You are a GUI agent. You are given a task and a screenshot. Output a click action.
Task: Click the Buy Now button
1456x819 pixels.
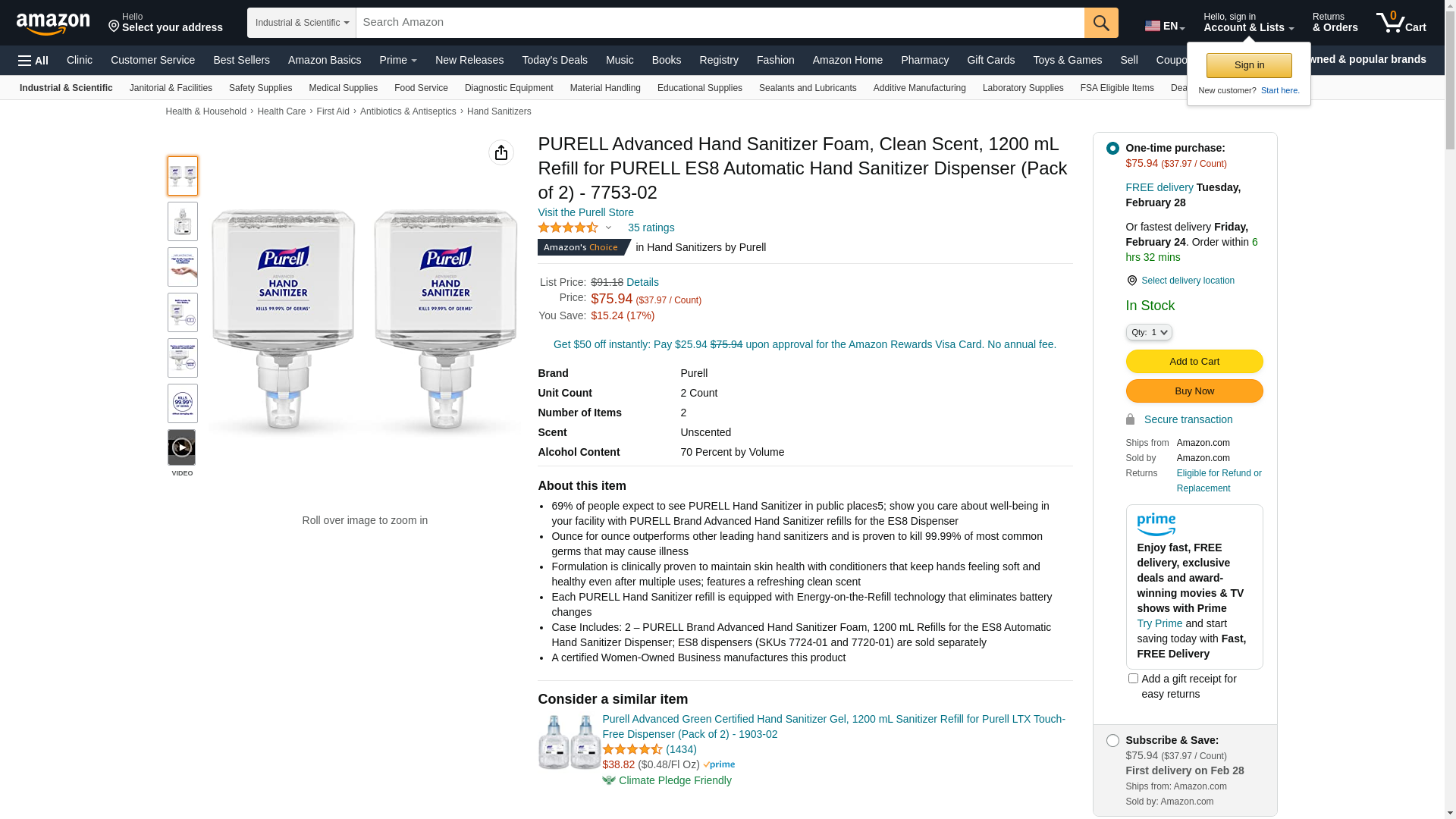(1194, 391)
